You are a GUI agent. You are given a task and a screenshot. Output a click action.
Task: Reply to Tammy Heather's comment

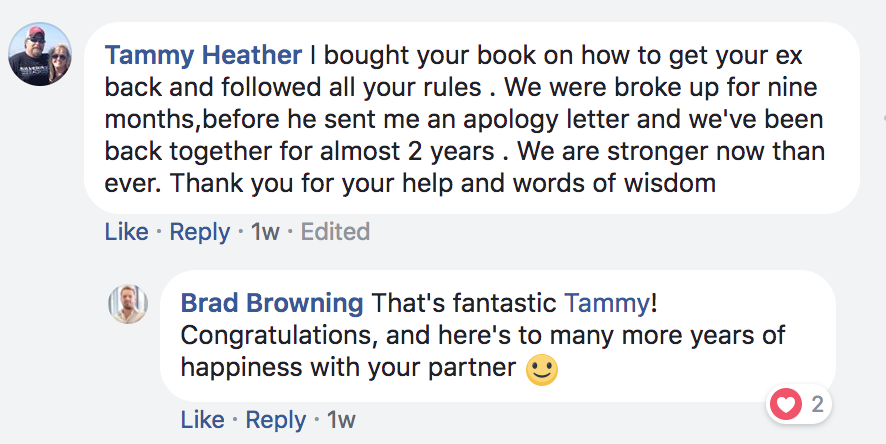(200, 232)
